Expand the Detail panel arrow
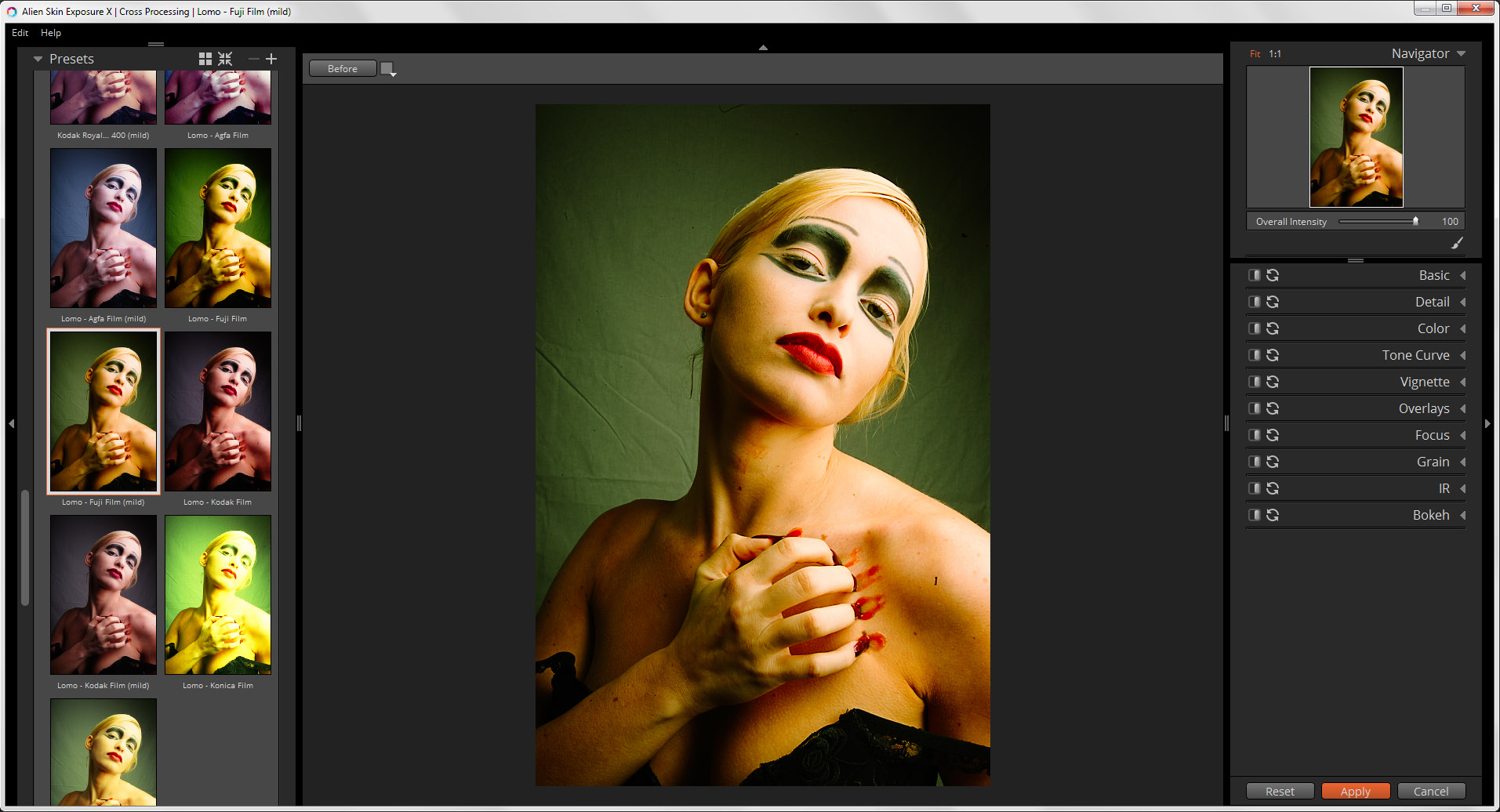 pos(1462,302)
